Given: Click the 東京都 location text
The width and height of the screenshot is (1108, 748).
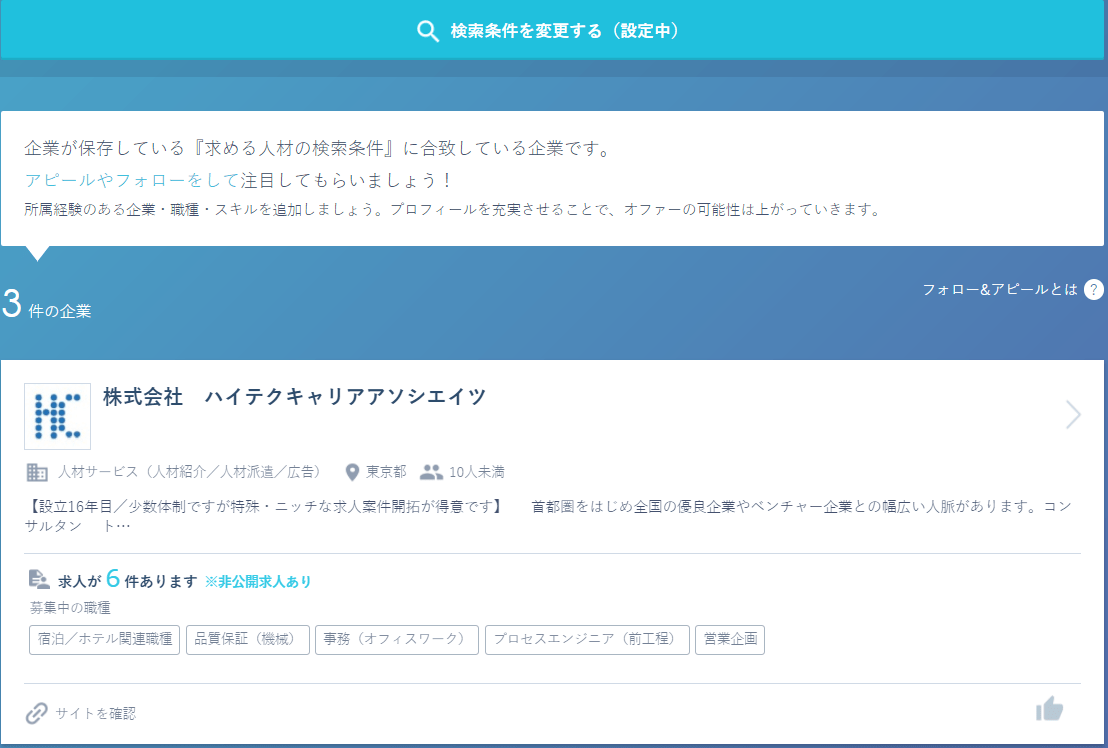Looking at the screenshot, I should click(x=386, y=472).
